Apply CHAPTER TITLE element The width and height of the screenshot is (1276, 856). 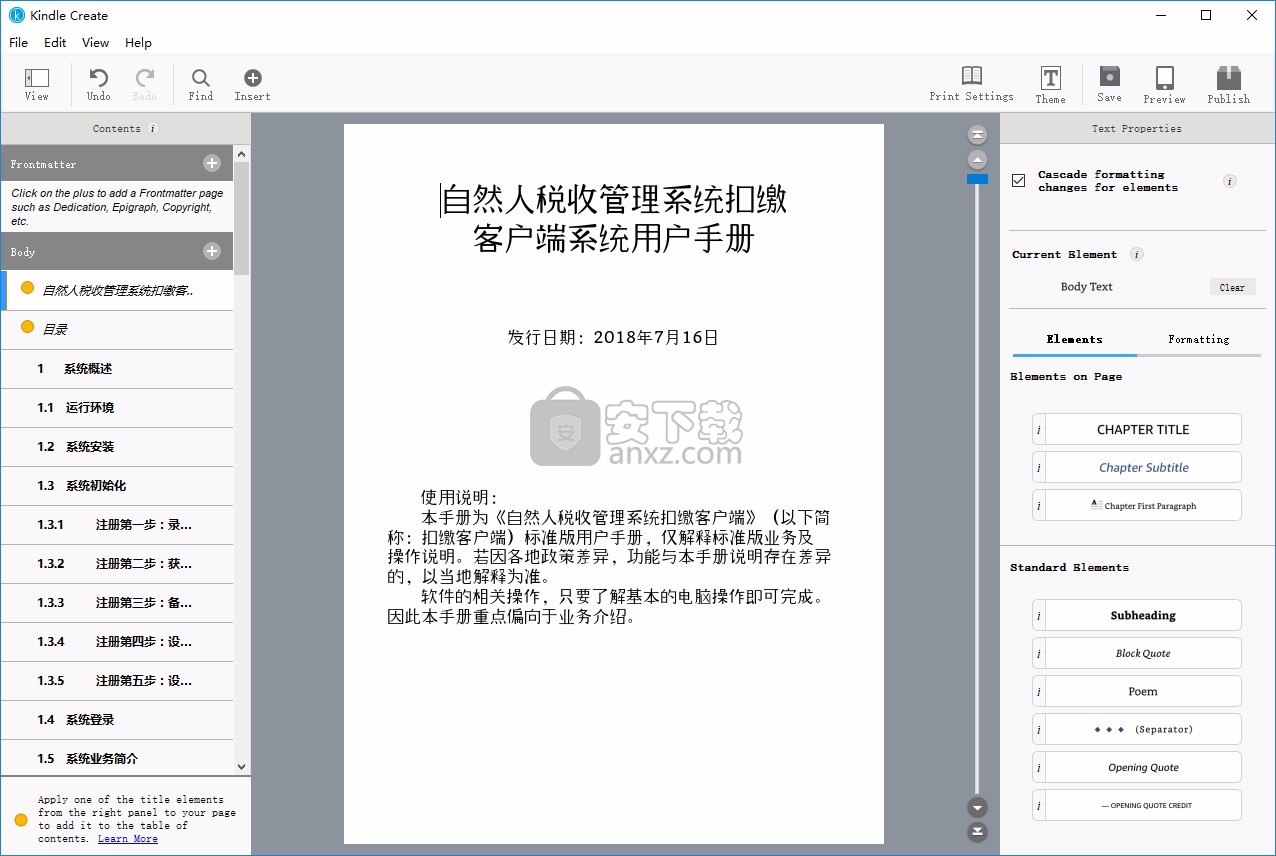point(1143,430)
